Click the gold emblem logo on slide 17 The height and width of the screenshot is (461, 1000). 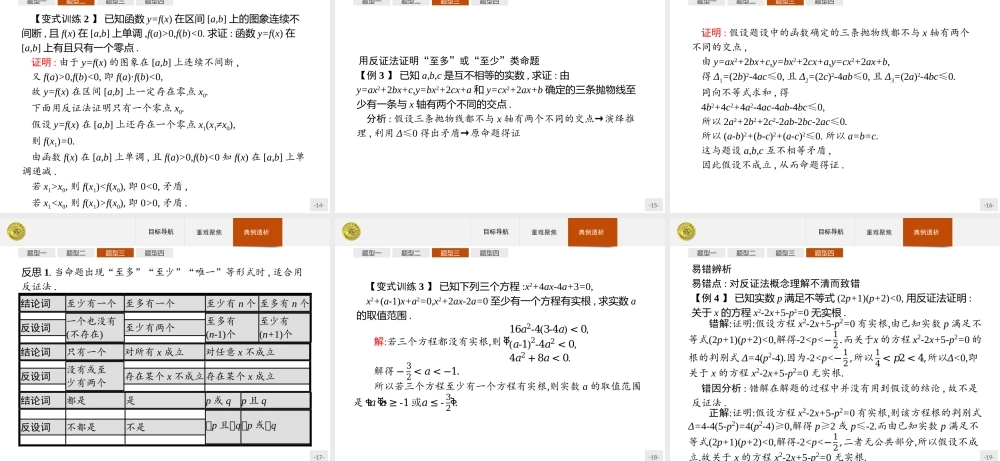tap(16, 232)
